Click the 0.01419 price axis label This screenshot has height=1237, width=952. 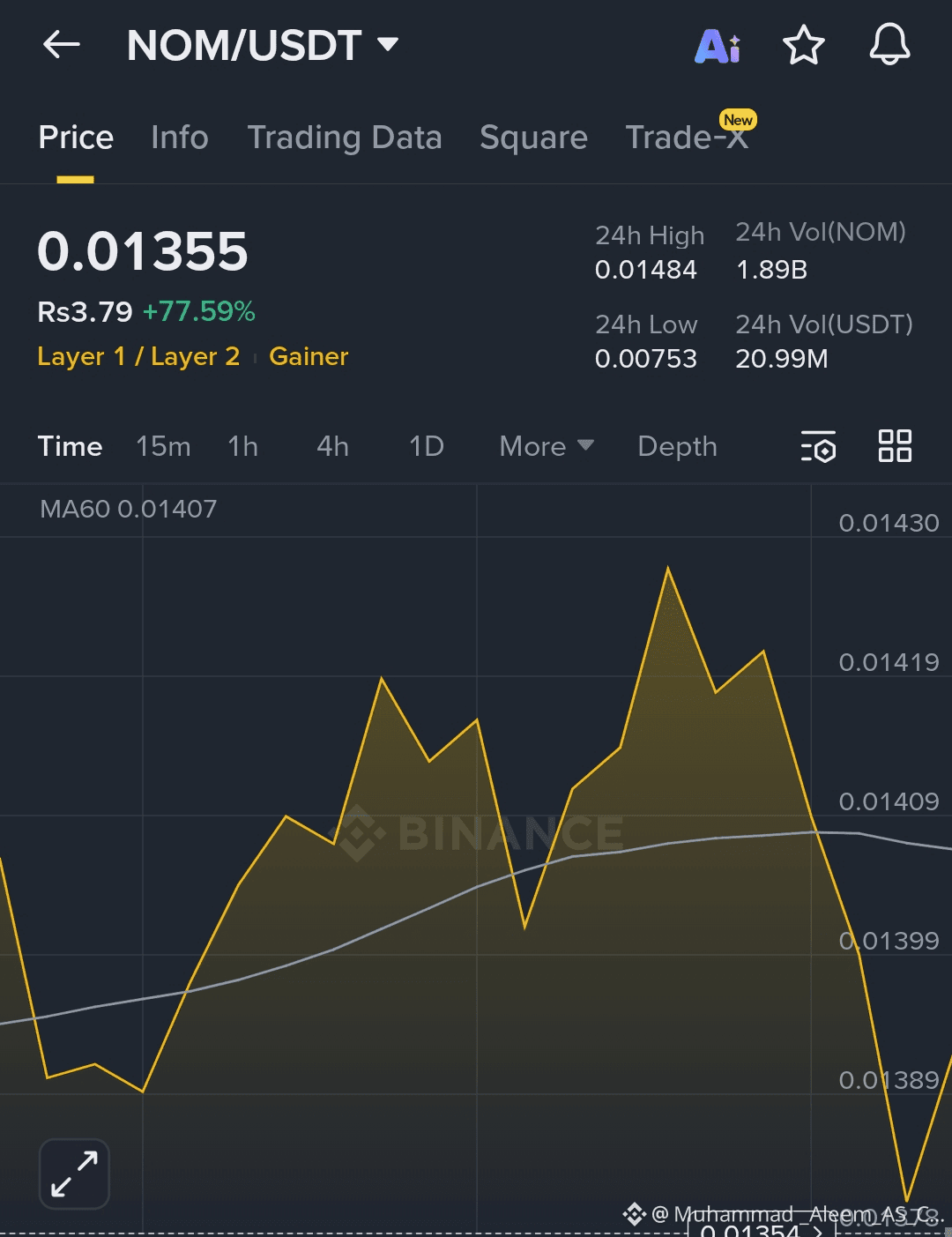tap(889, 662)
